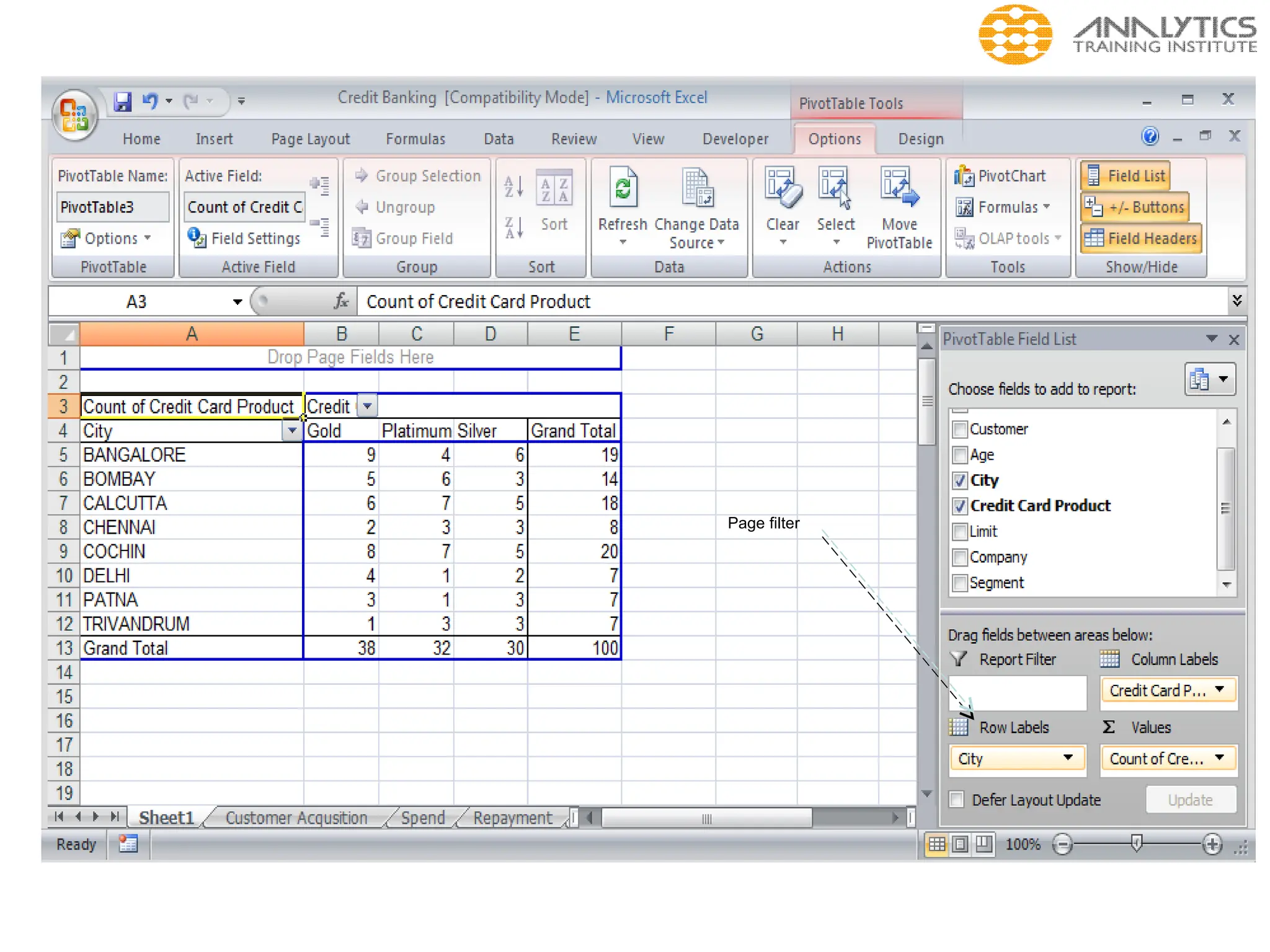The width and height of the screenshot is (1270, 952).
Task: Open the Clear pivot table icon
Action: click(782, 188)
